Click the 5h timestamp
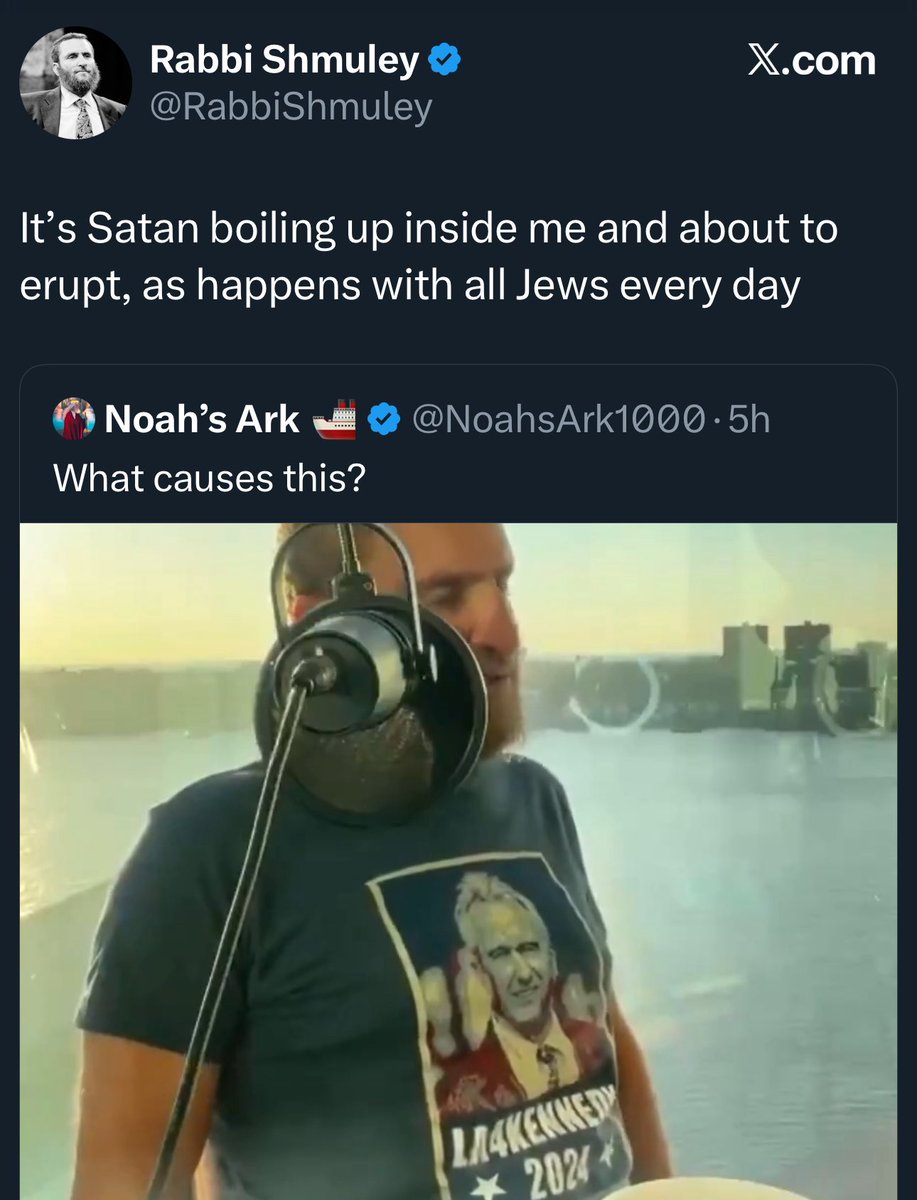 coord(750,421)
